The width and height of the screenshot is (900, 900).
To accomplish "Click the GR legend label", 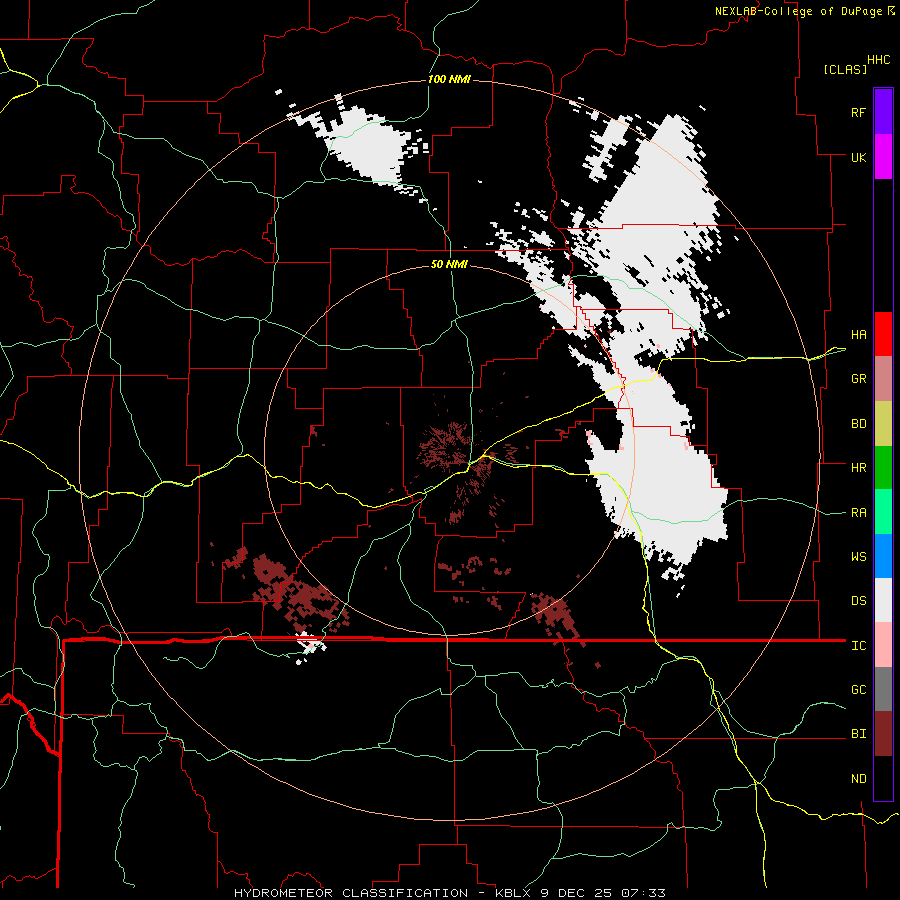I will [858, 379].
